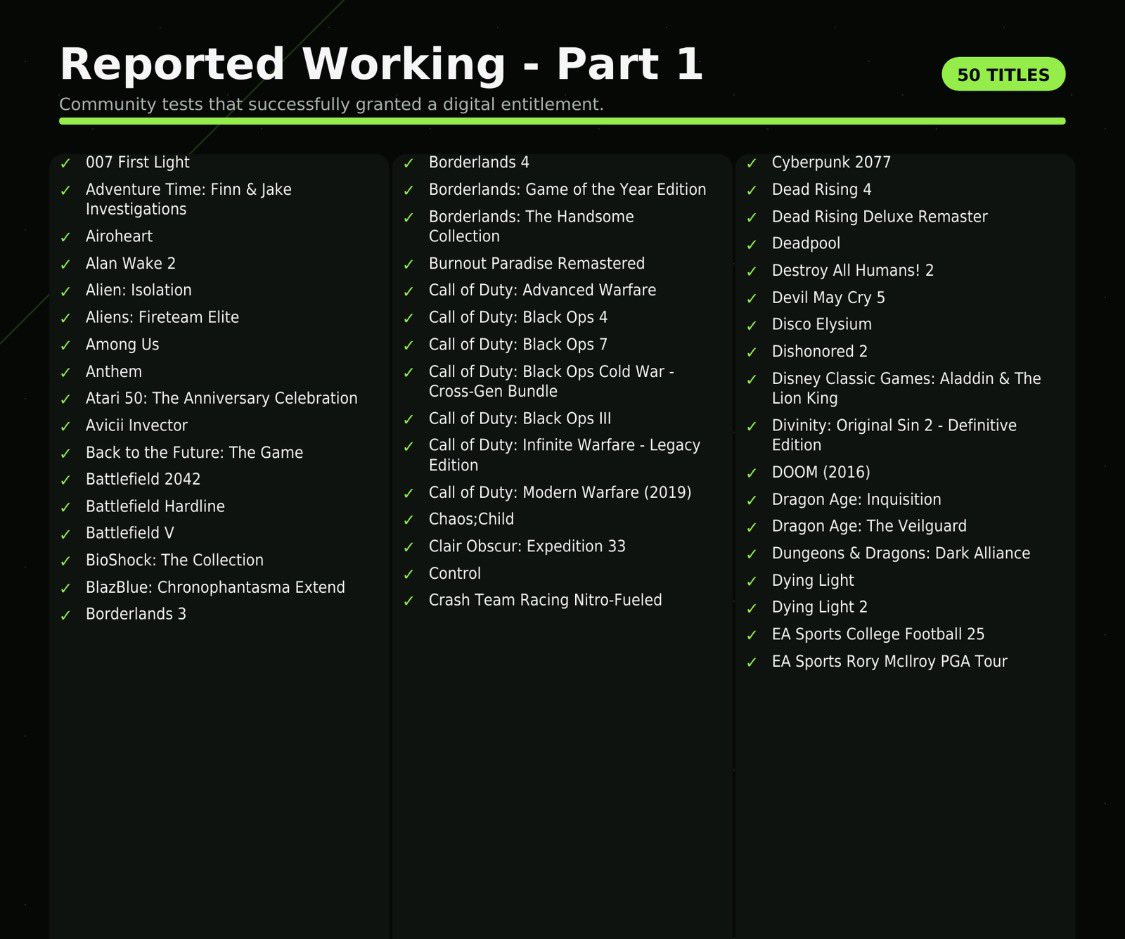
Task: Click the checkmark beside Among Us
Action: [x=65, y=346]
